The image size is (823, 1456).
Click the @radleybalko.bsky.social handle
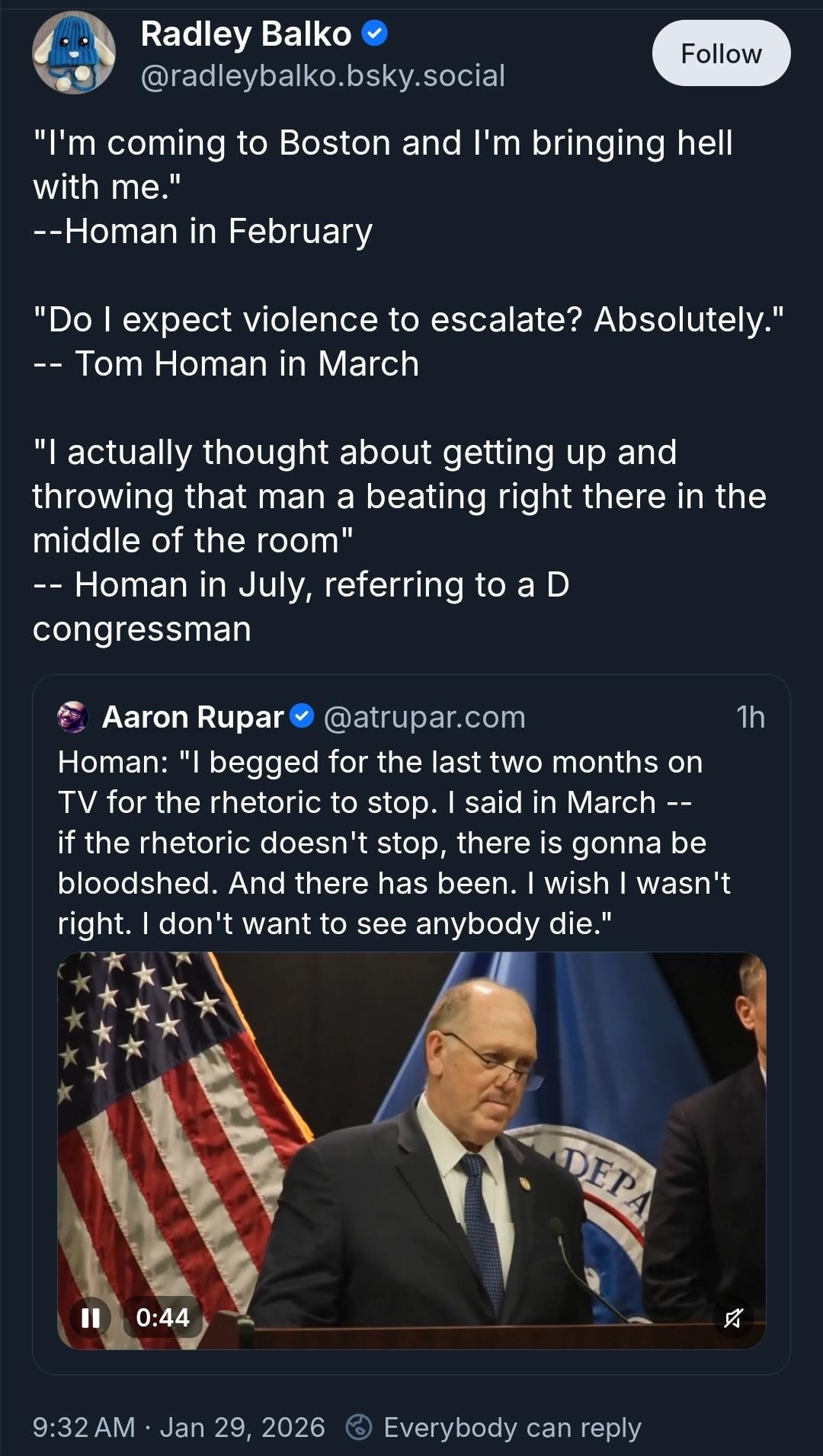pyautogui.click(x=322, y=75)
